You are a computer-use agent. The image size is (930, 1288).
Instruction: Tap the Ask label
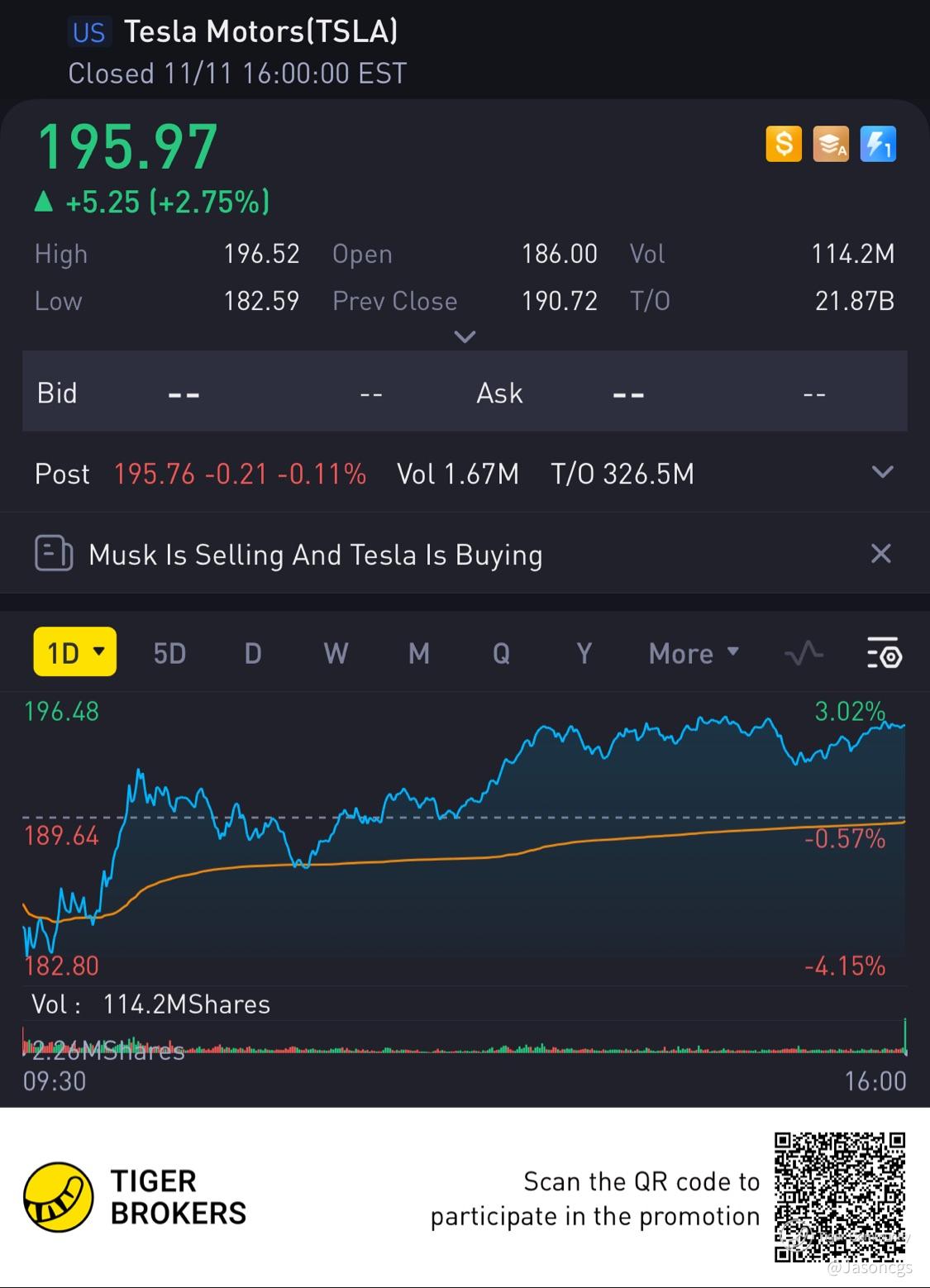click(x=499, y=393)
